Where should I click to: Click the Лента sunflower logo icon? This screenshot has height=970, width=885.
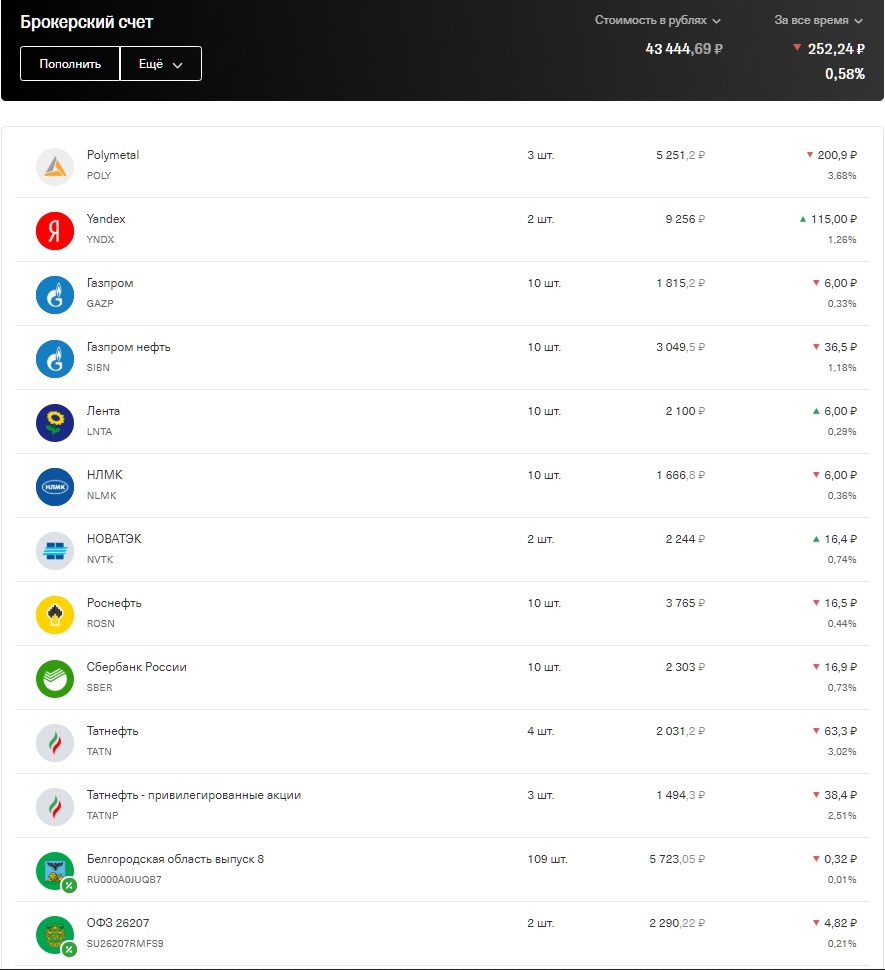[54, 421]
